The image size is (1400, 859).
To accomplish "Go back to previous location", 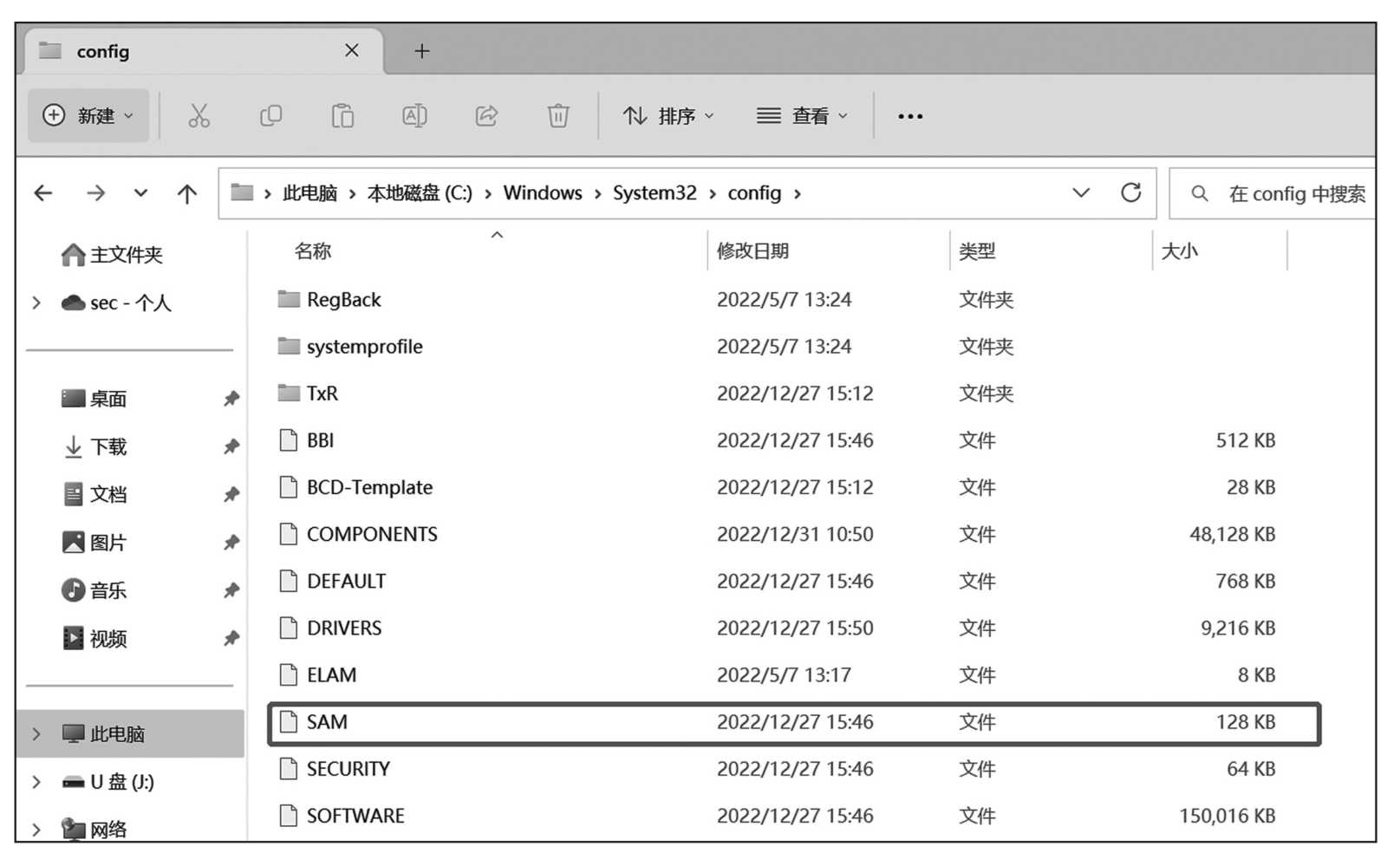I will point(43,193).
